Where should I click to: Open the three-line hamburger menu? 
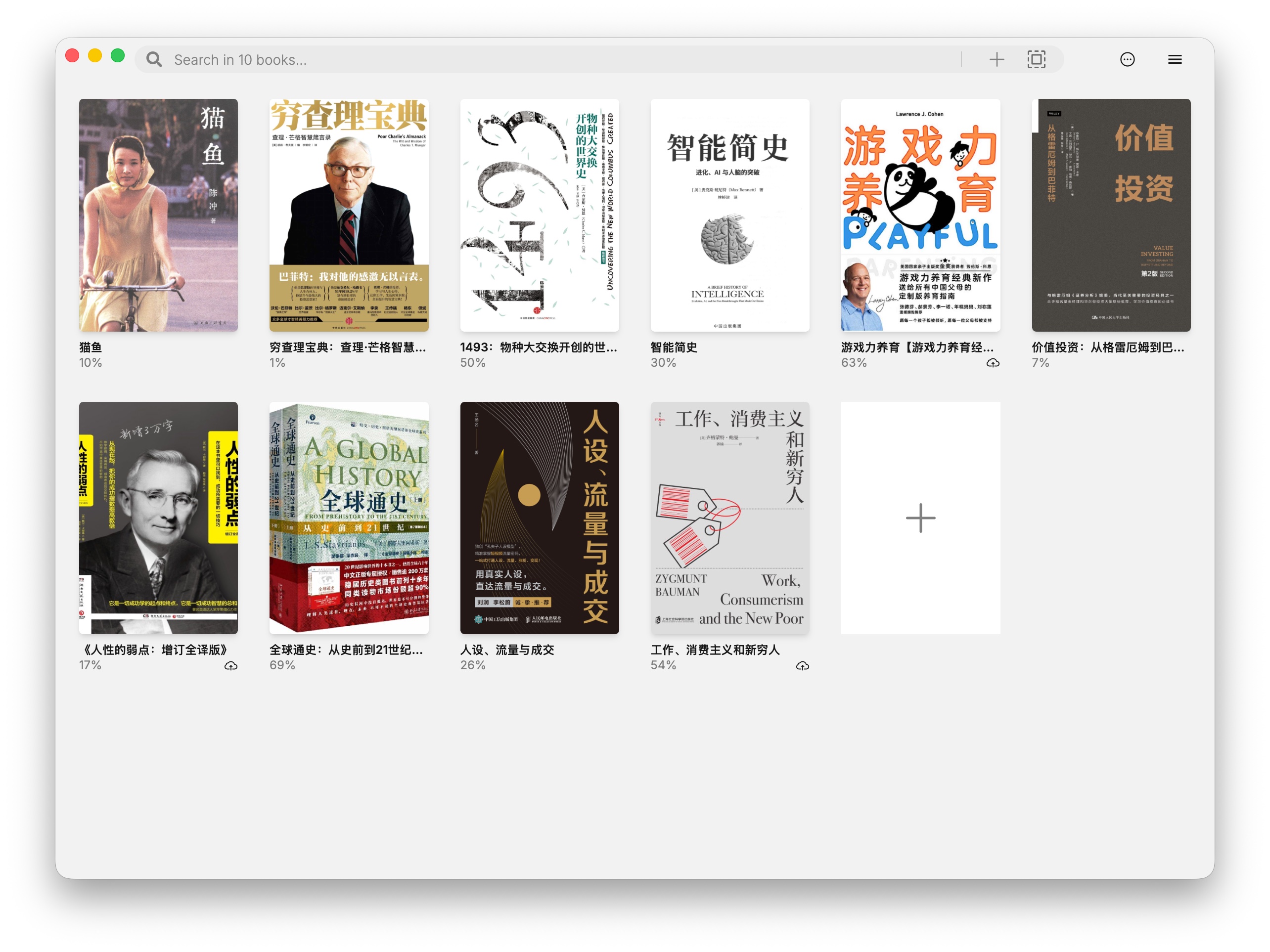pos(1175,60)
